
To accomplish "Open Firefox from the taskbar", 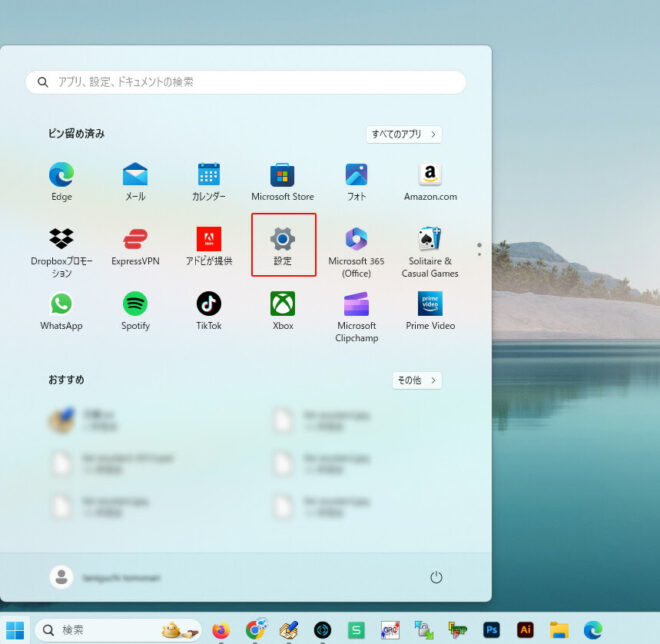I will click(x=221, y=630).
